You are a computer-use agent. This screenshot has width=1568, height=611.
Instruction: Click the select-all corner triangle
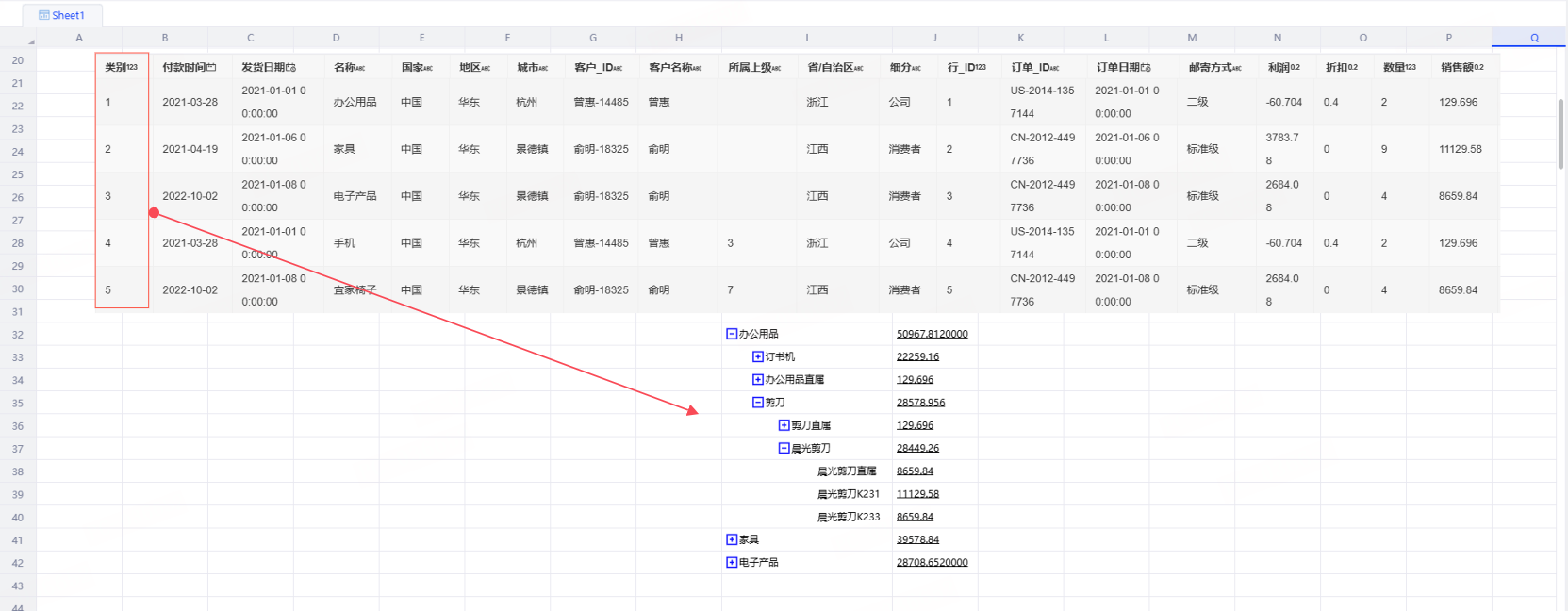[x=30, y=41]
